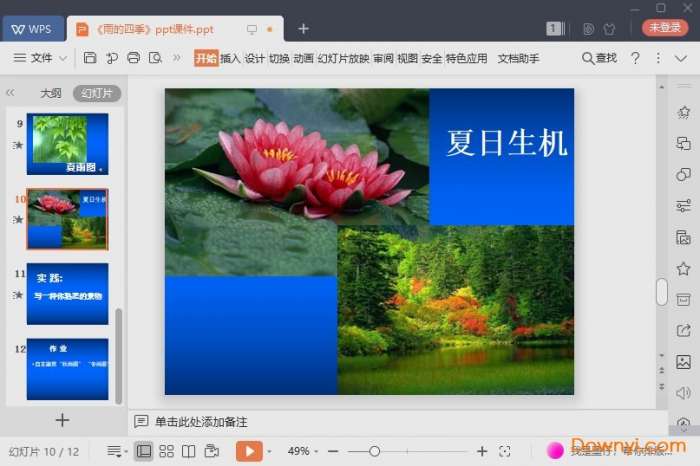Click the fit-to-window zoom icon
The width and height of the screenshot is (700, 466).
pyautogui.click(x=505, y=451)
